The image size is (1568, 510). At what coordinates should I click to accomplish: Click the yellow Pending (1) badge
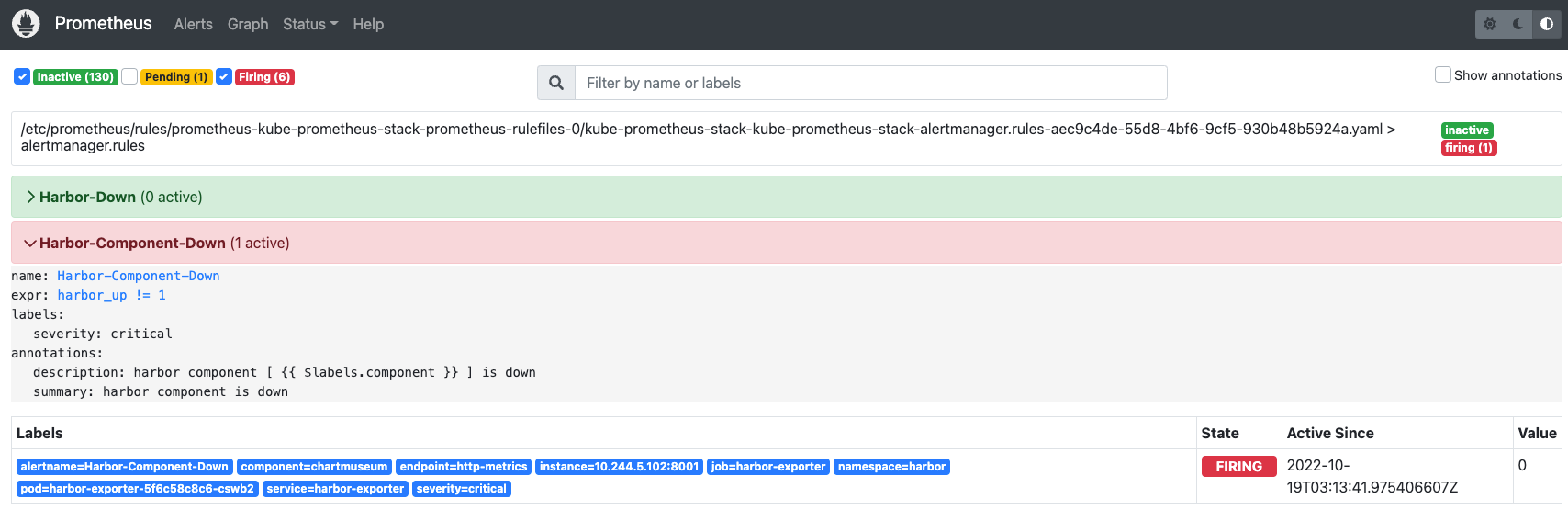pyautogui.click(x=176, y=77)
